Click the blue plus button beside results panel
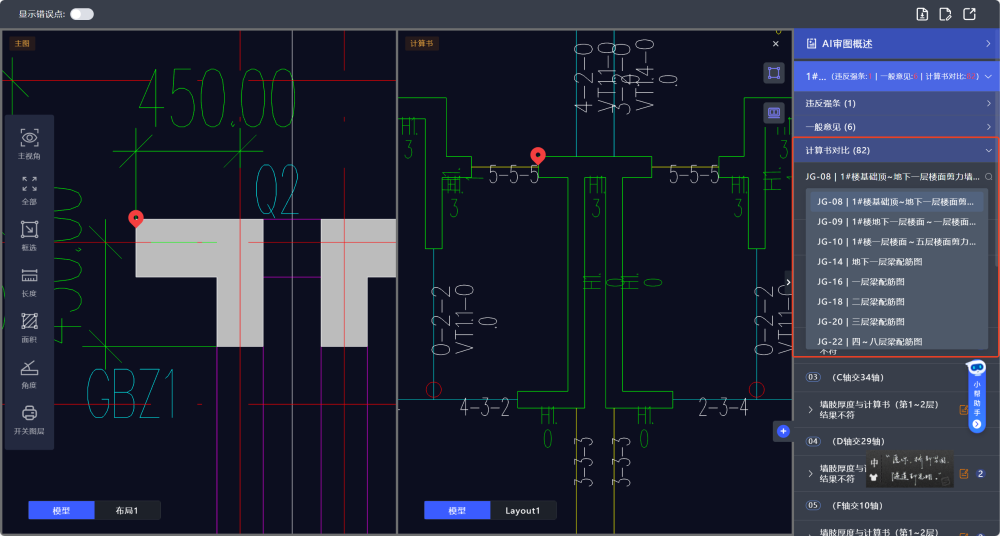The image size is (1000, 536). tap(783, 431)
